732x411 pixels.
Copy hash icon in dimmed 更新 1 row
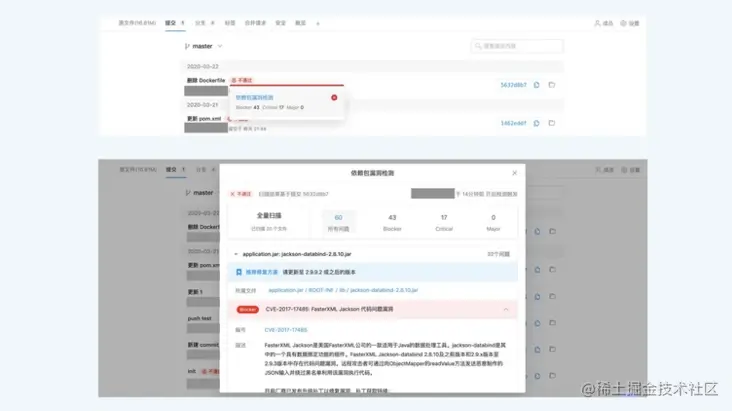[x=537, y=296]
